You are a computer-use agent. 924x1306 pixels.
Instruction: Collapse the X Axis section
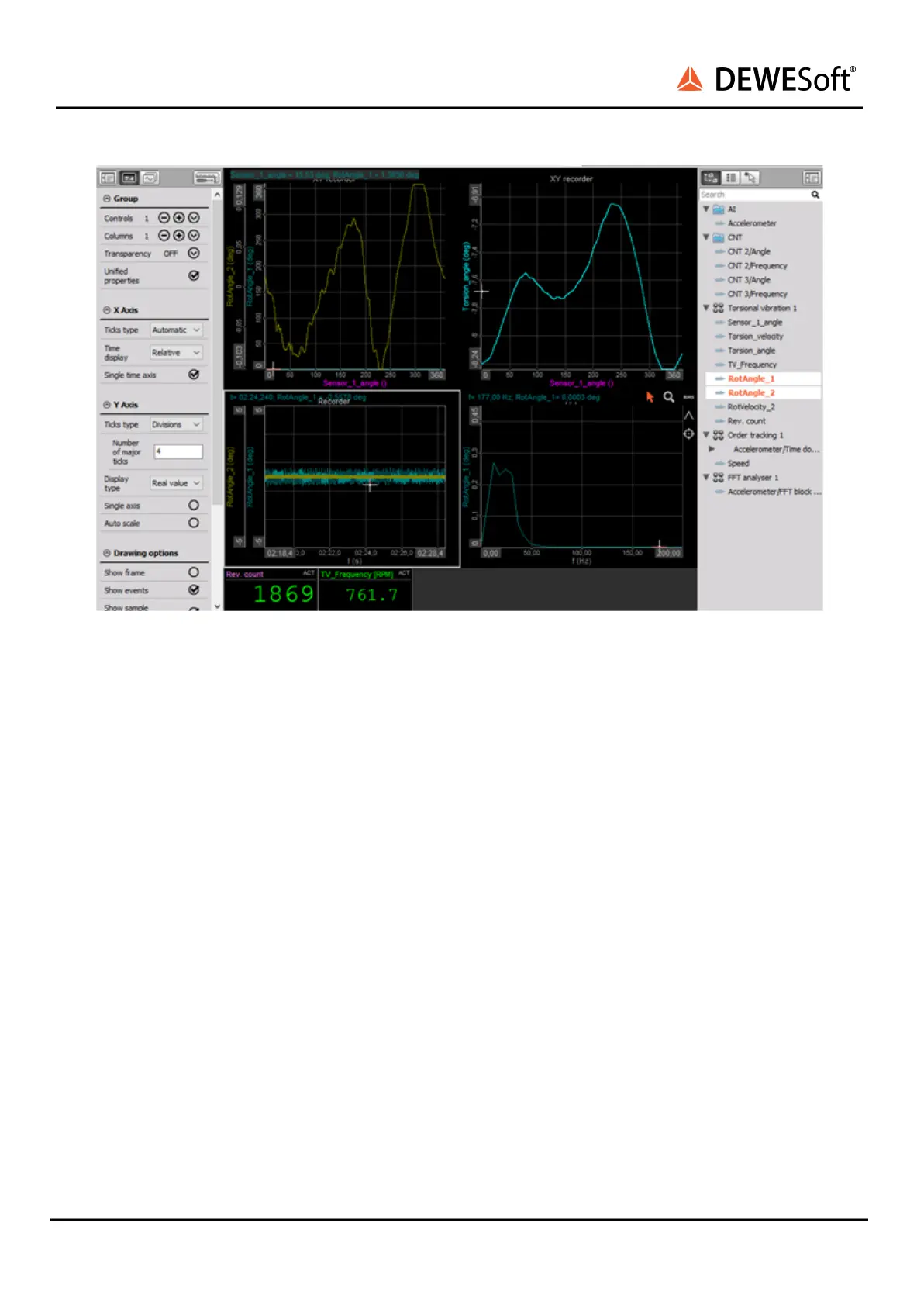tap(107, 310)
